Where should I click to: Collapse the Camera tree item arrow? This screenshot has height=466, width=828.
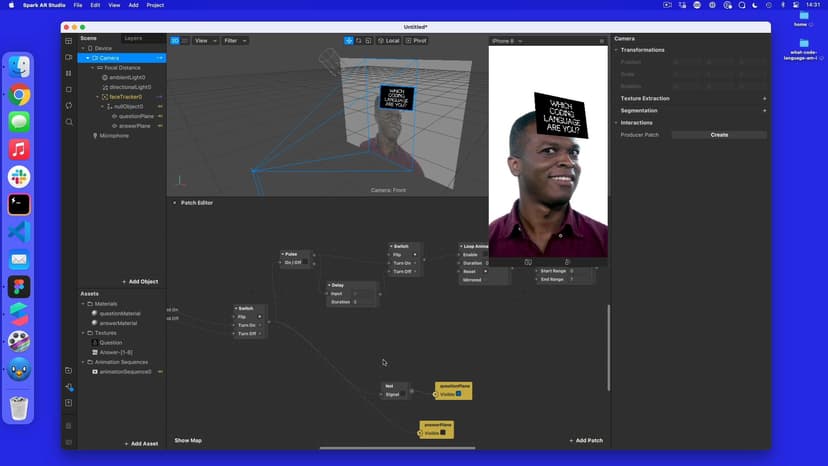[x=88, y=58]
